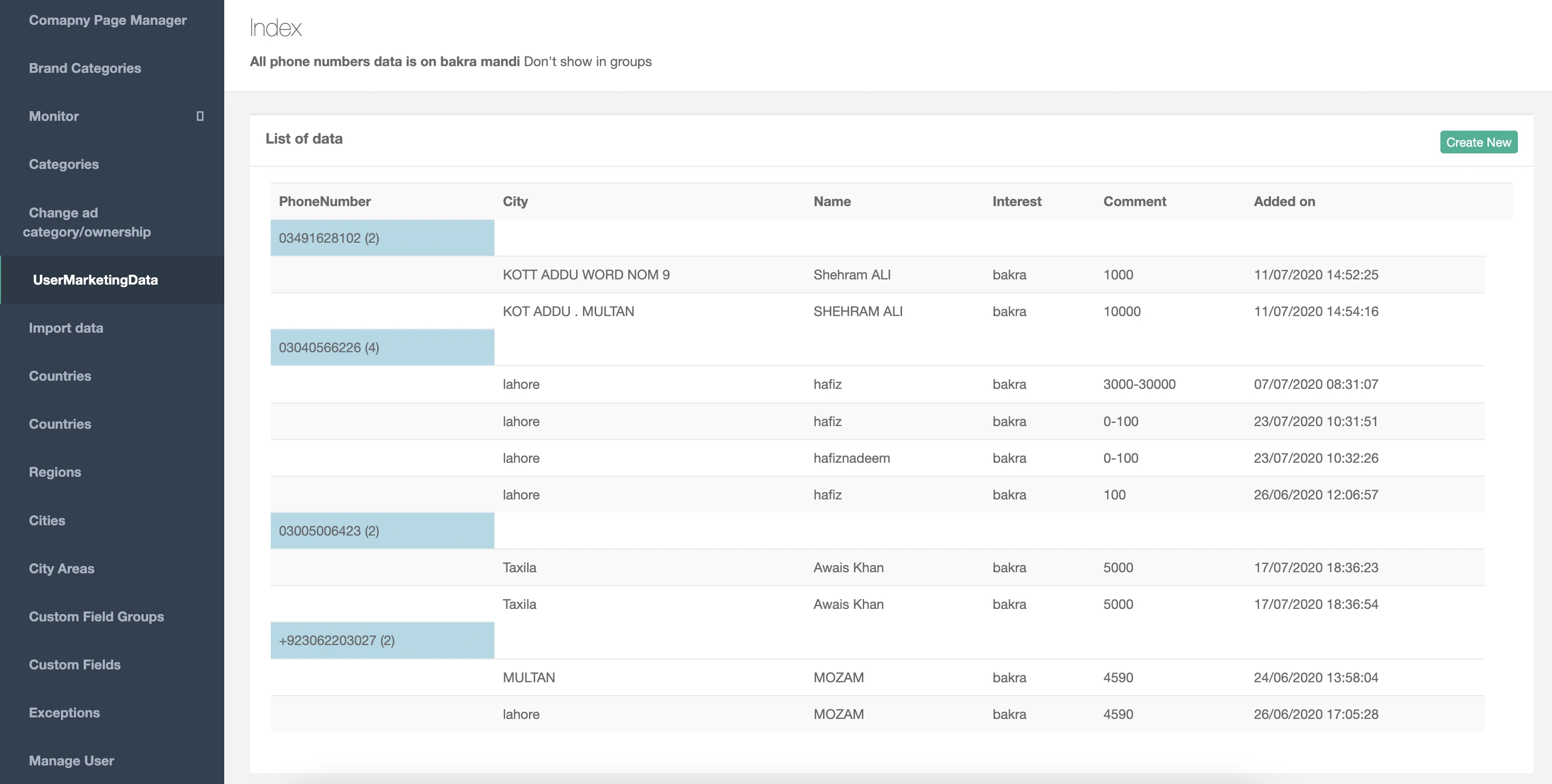Go to Categories in sidebar
The image size is (1552, 784).
64,164
